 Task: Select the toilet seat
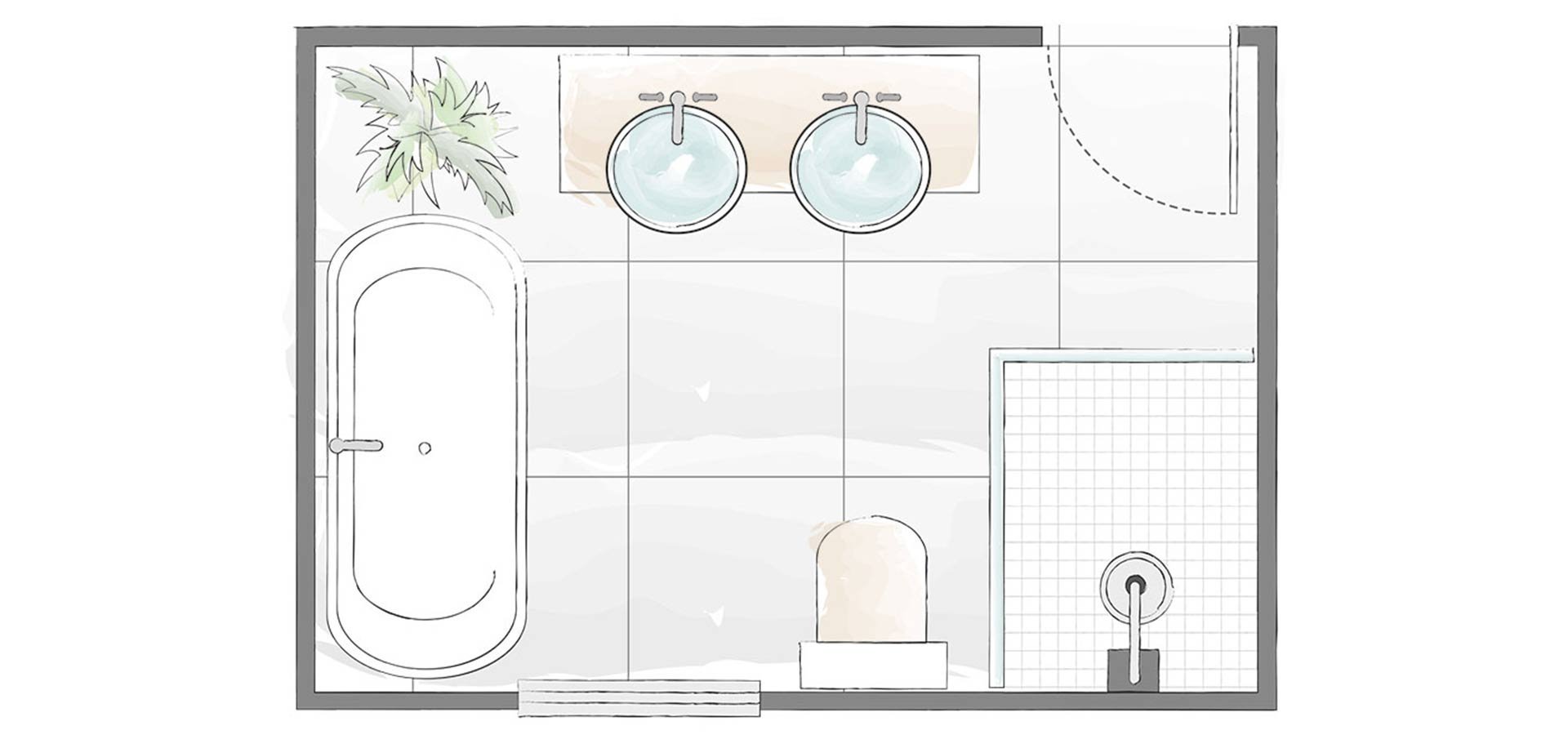point(872,578)
